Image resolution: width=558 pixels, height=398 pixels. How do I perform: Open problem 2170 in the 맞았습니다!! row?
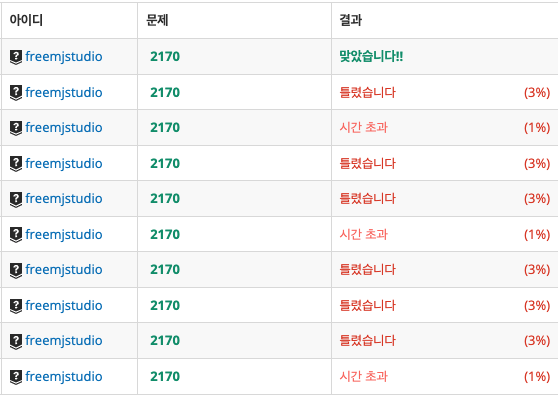(x=165, y=57)
